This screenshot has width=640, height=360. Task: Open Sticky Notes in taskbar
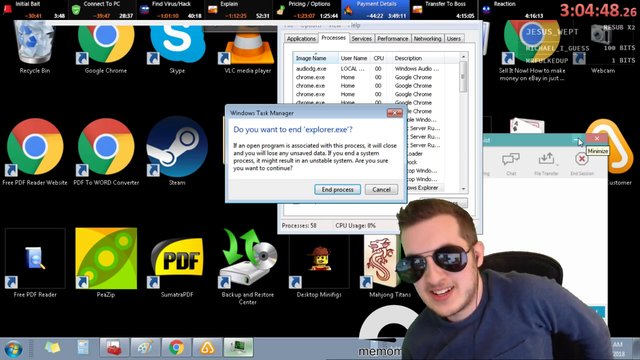tap(52, 348)
